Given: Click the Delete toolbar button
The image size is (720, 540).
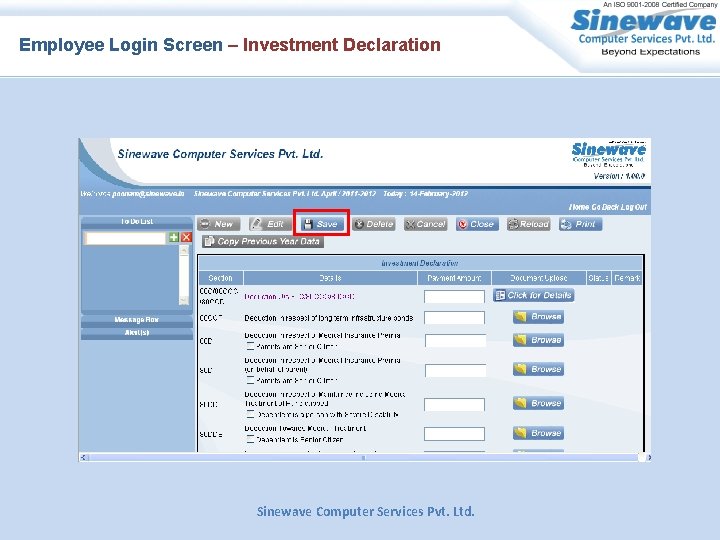Looking at the screenshot, I should tap(374, 224).
